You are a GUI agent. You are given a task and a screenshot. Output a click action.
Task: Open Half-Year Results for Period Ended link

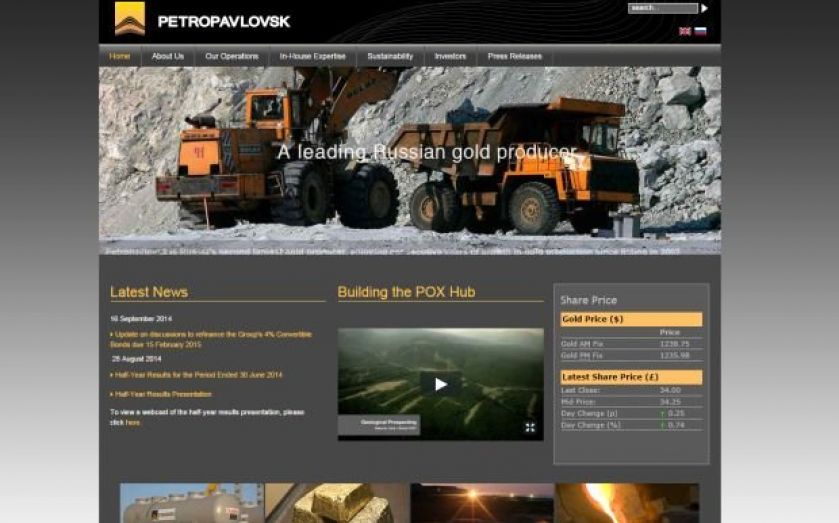coord(199,375)
